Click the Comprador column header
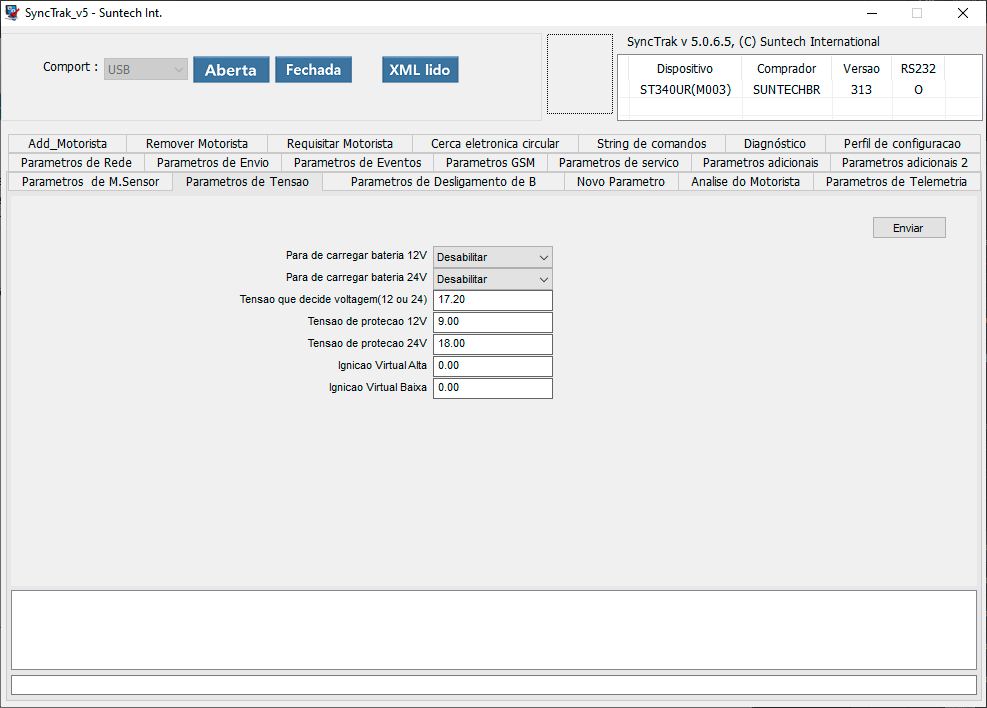Screen dimensions: 987x708 (786, 69)
